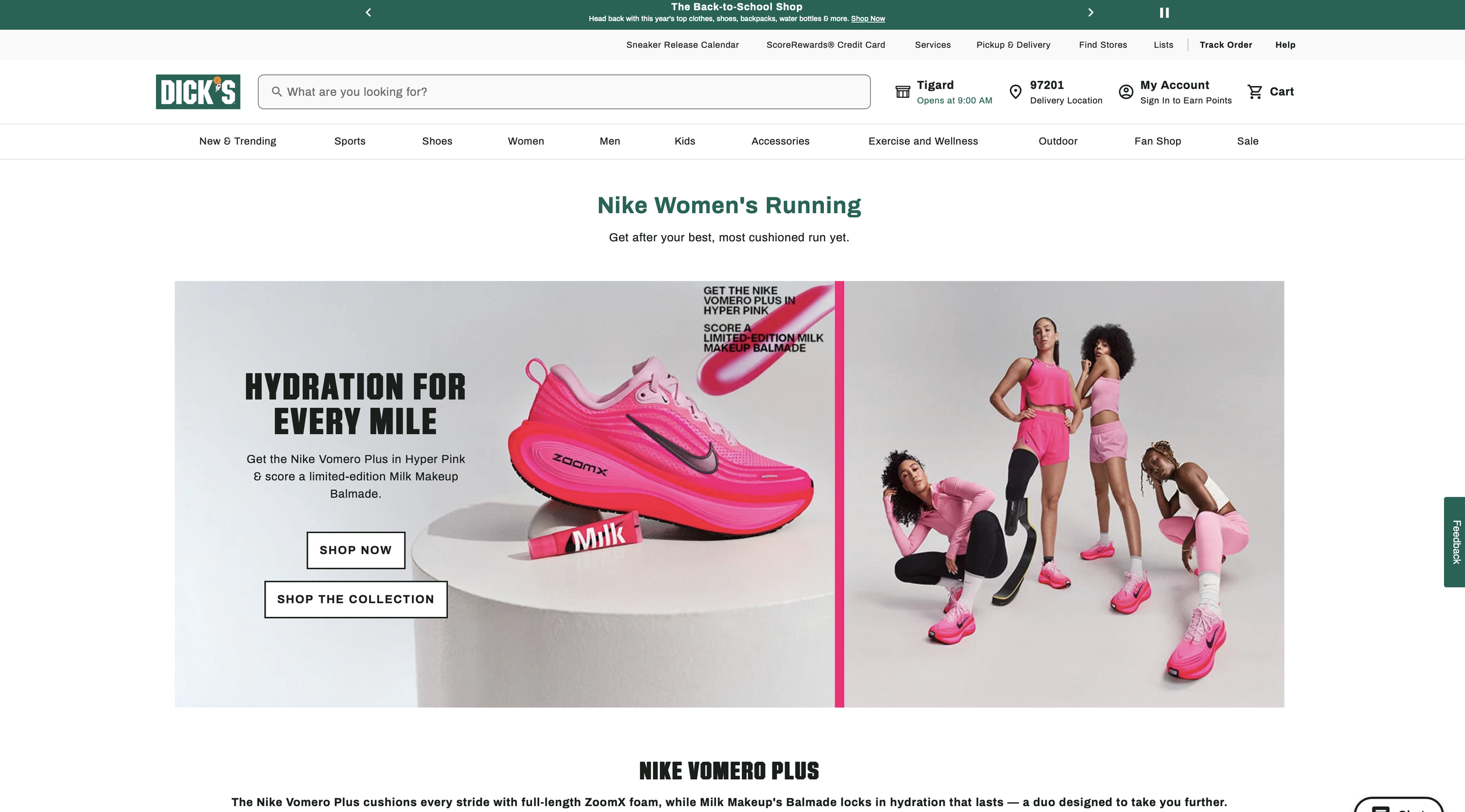
Task: Open the Feedback side tab
Action: point(1455,542)
